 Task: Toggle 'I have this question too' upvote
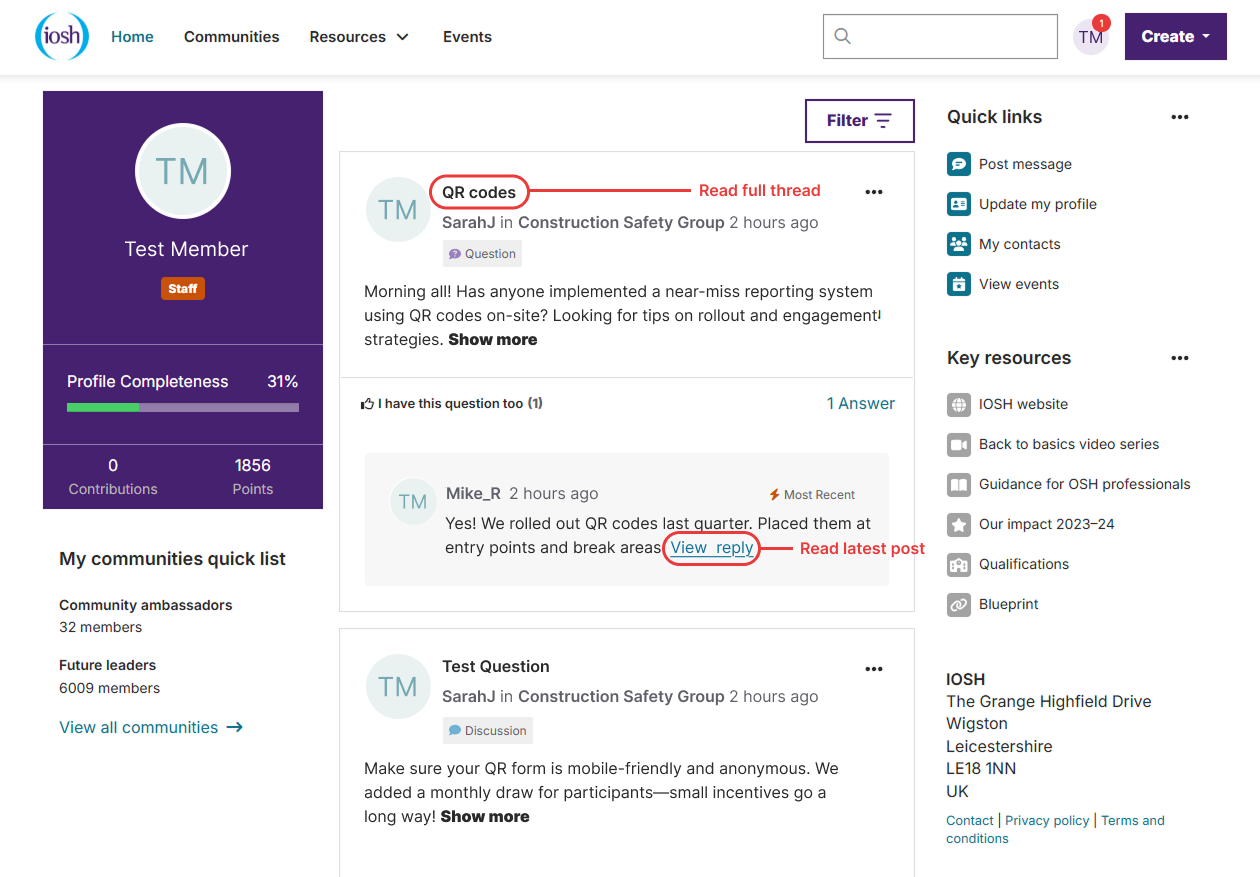pos(452,403)
